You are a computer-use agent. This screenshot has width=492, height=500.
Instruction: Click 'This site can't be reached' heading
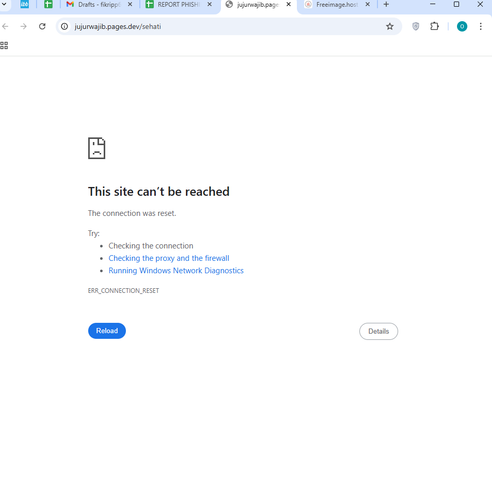coord(159,192)
